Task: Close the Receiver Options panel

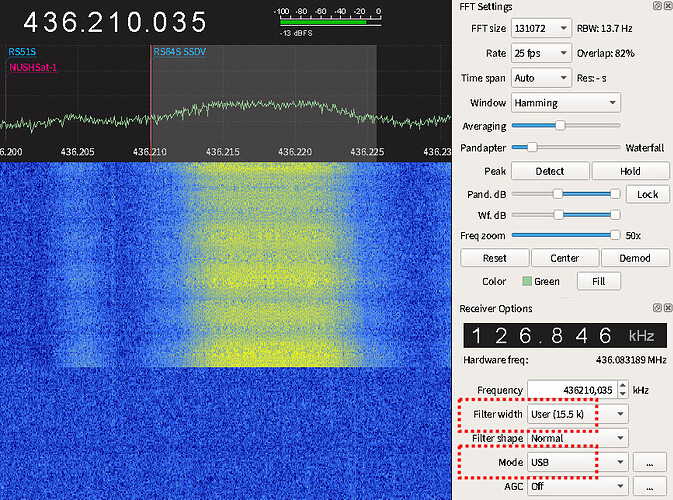Action: pyautogui.click(x=668, y=308)
